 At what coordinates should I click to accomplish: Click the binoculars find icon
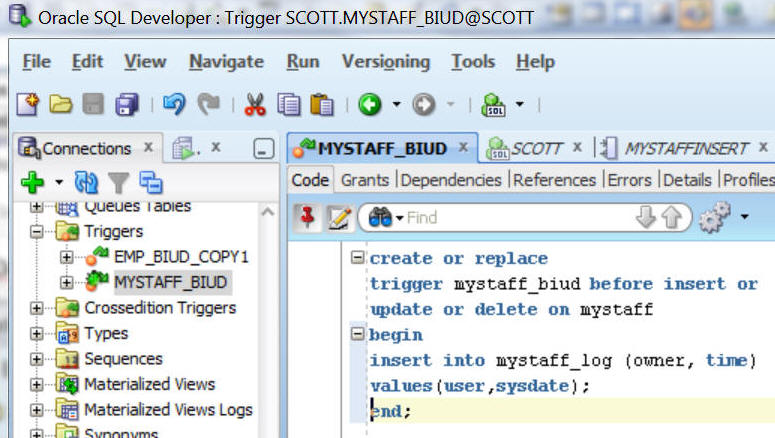pyautogui.click(x=380, y=217)
